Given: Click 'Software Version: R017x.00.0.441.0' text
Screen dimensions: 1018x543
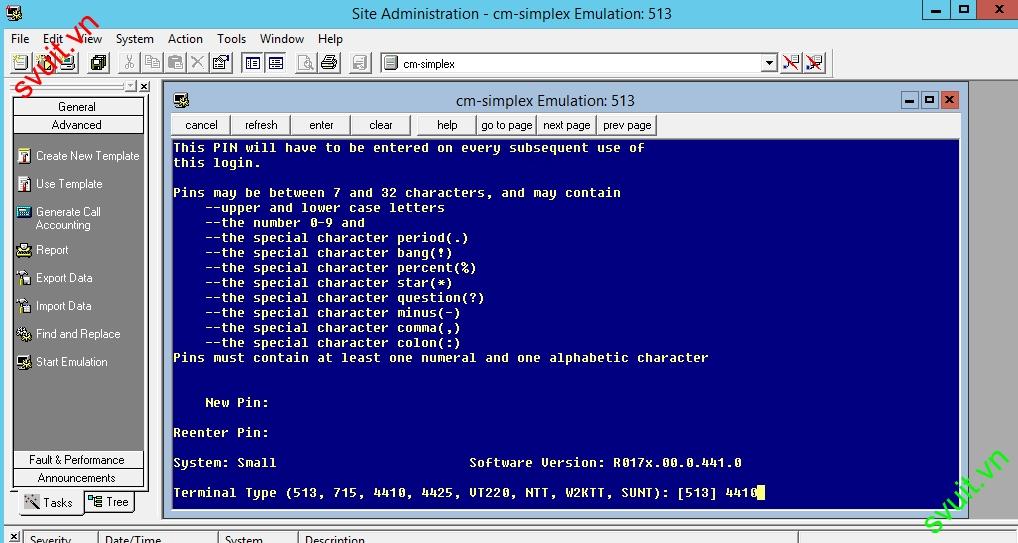Looking at the screenshot, I should click(x=605, y=462).
